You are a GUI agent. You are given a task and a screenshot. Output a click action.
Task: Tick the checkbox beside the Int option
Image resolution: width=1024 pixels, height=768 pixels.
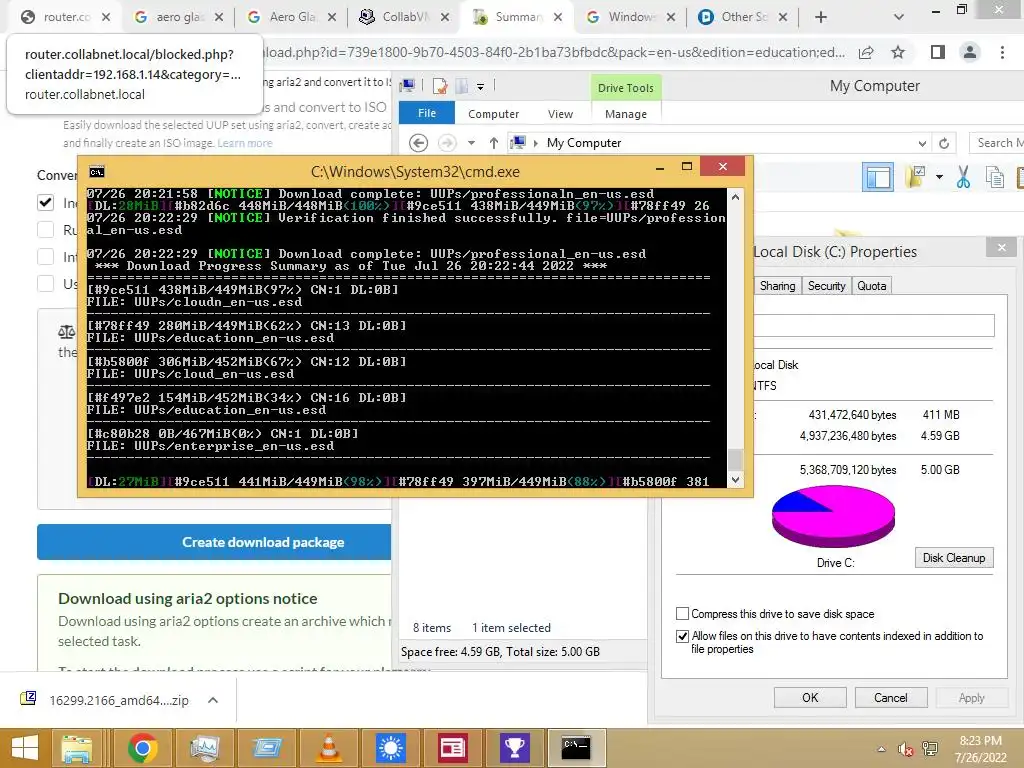45,257
